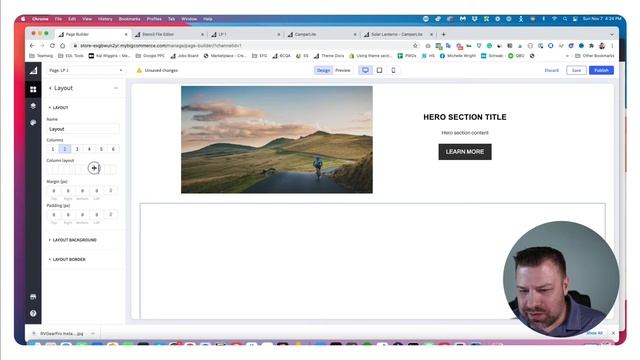The image size is (640, 360).
Task: Open the History menu
Action: pyautogui.click(x=105, y=19)
